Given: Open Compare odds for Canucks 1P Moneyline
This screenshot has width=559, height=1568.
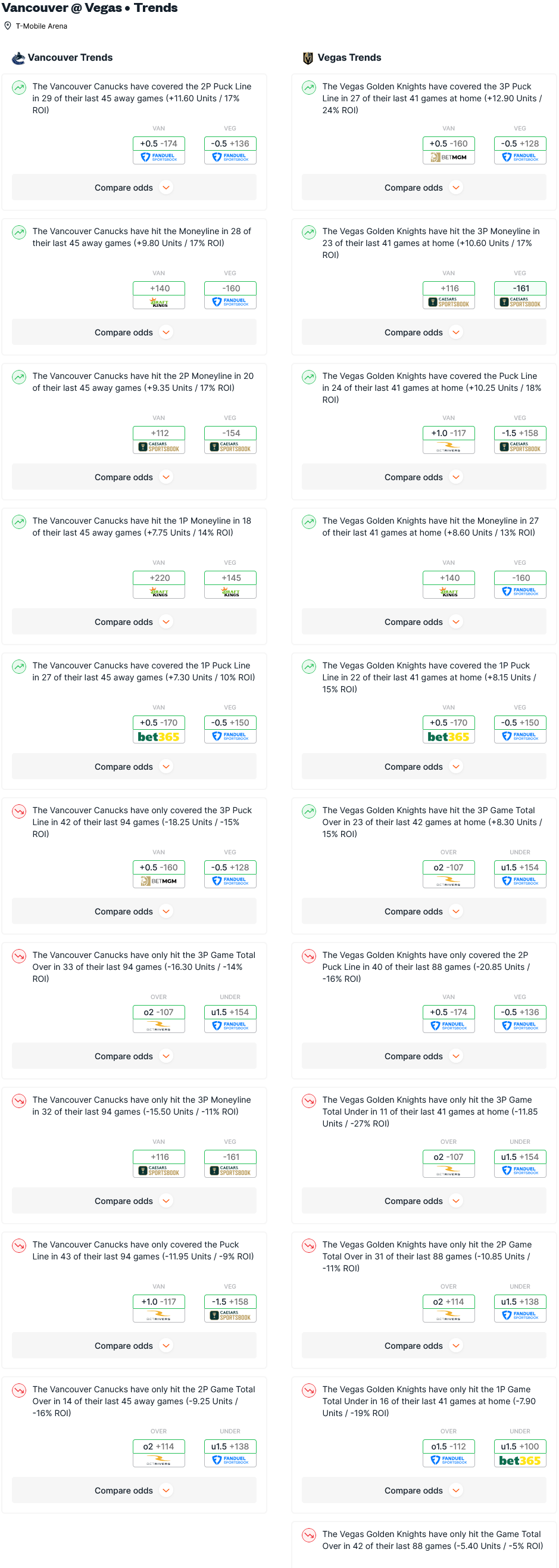Looking at the screenshot, I should coord(134,622).
